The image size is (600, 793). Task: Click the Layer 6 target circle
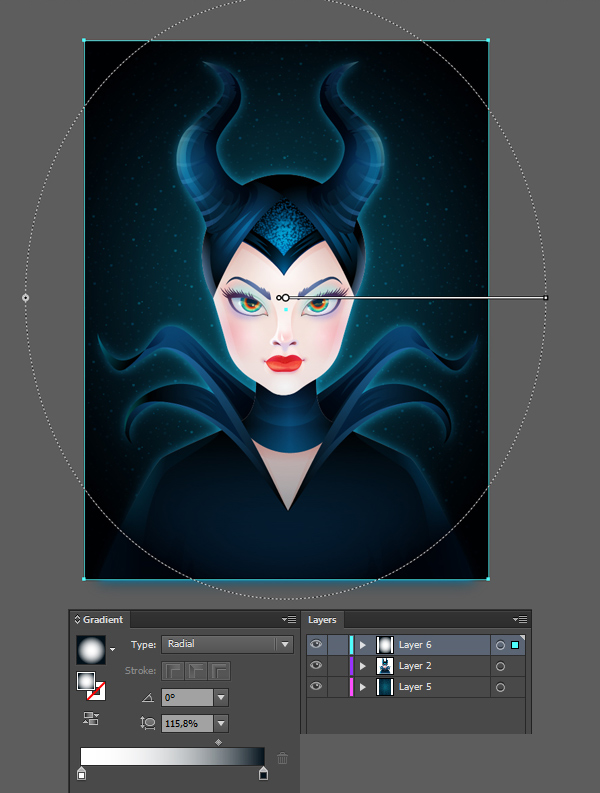[500, 645]
